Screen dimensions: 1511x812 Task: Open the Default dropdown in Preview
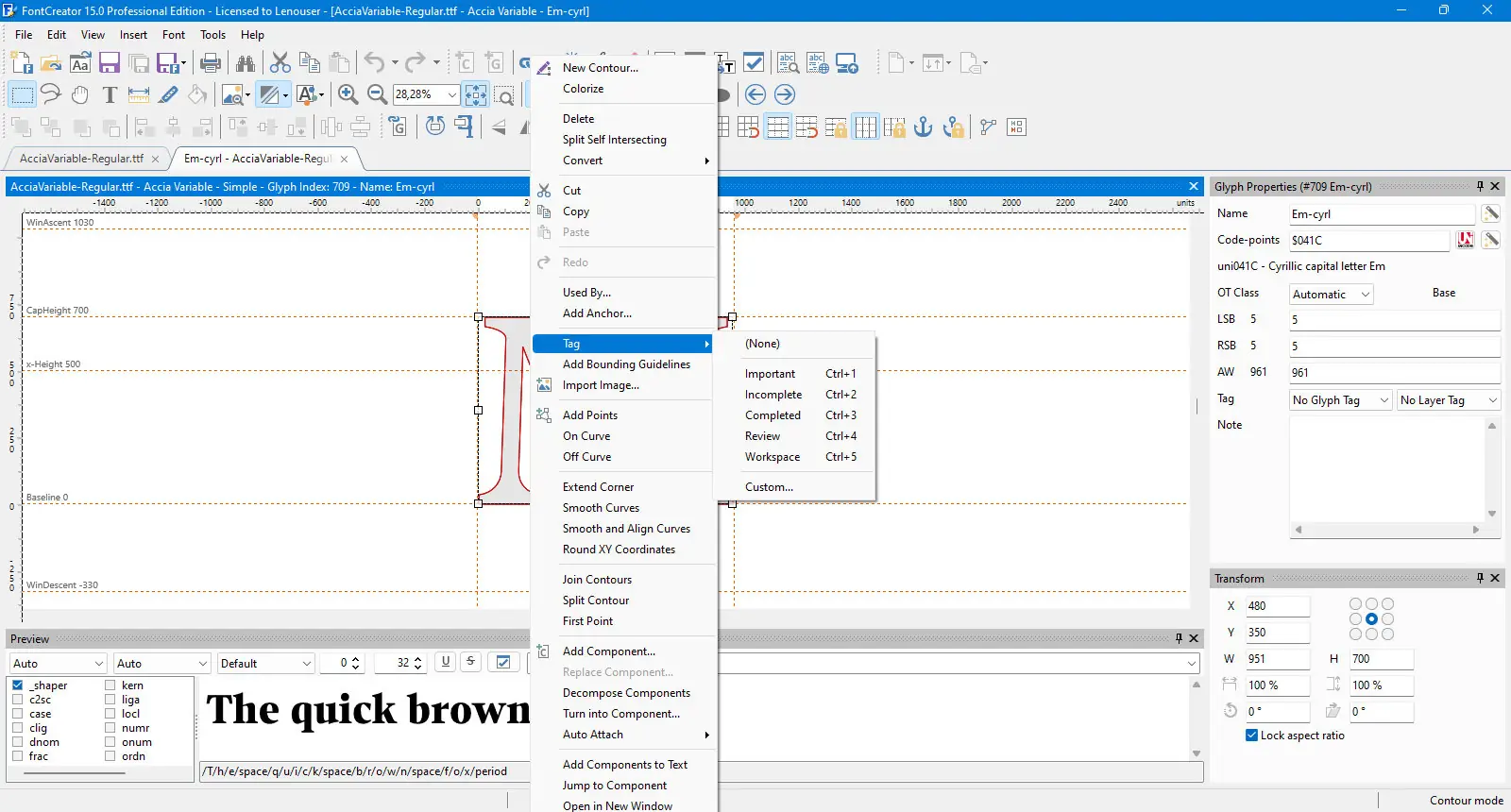point(265,664)
